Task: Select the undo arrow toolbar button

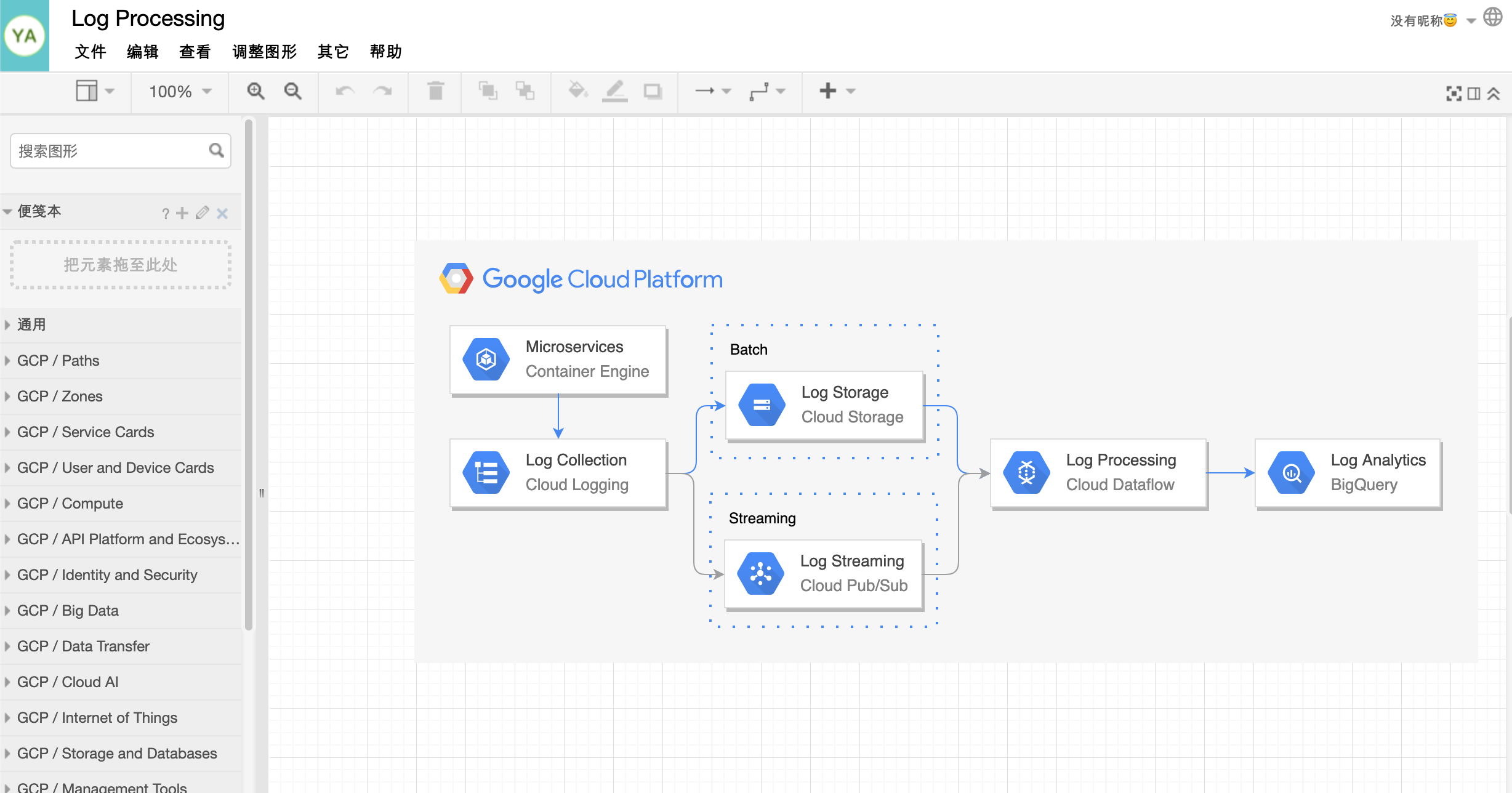Action: [x=345, y=91]
